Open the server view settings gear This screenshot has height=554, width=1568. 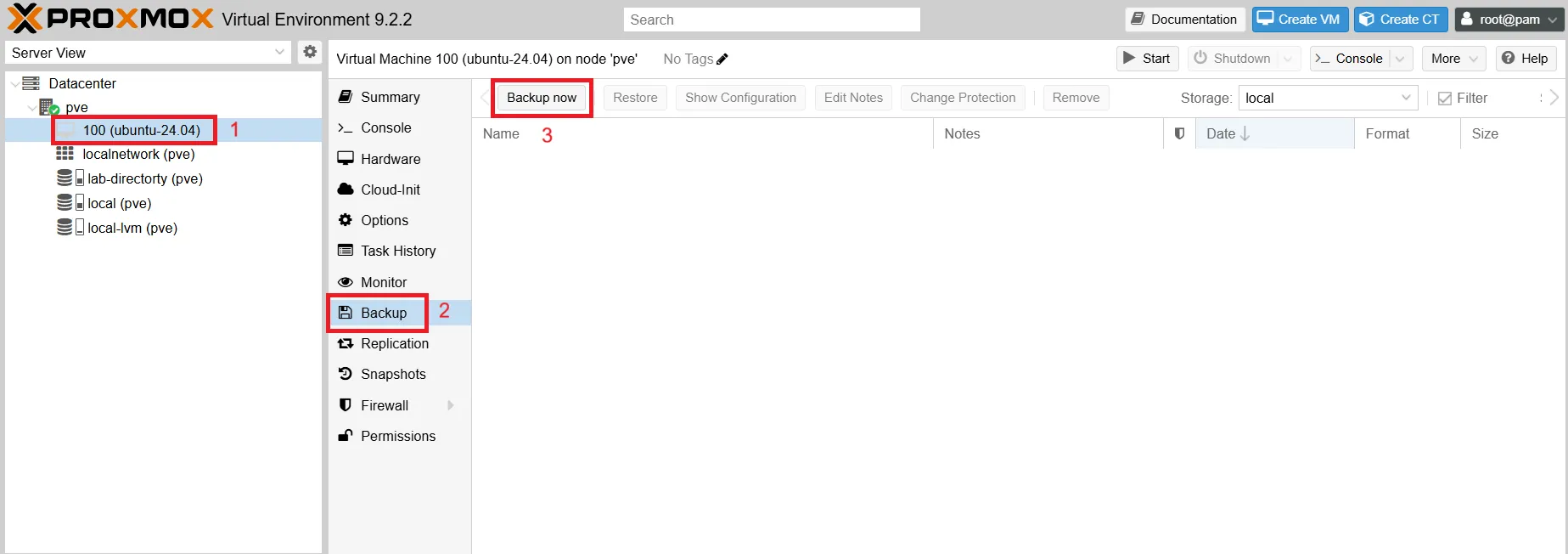coord(310,52)
